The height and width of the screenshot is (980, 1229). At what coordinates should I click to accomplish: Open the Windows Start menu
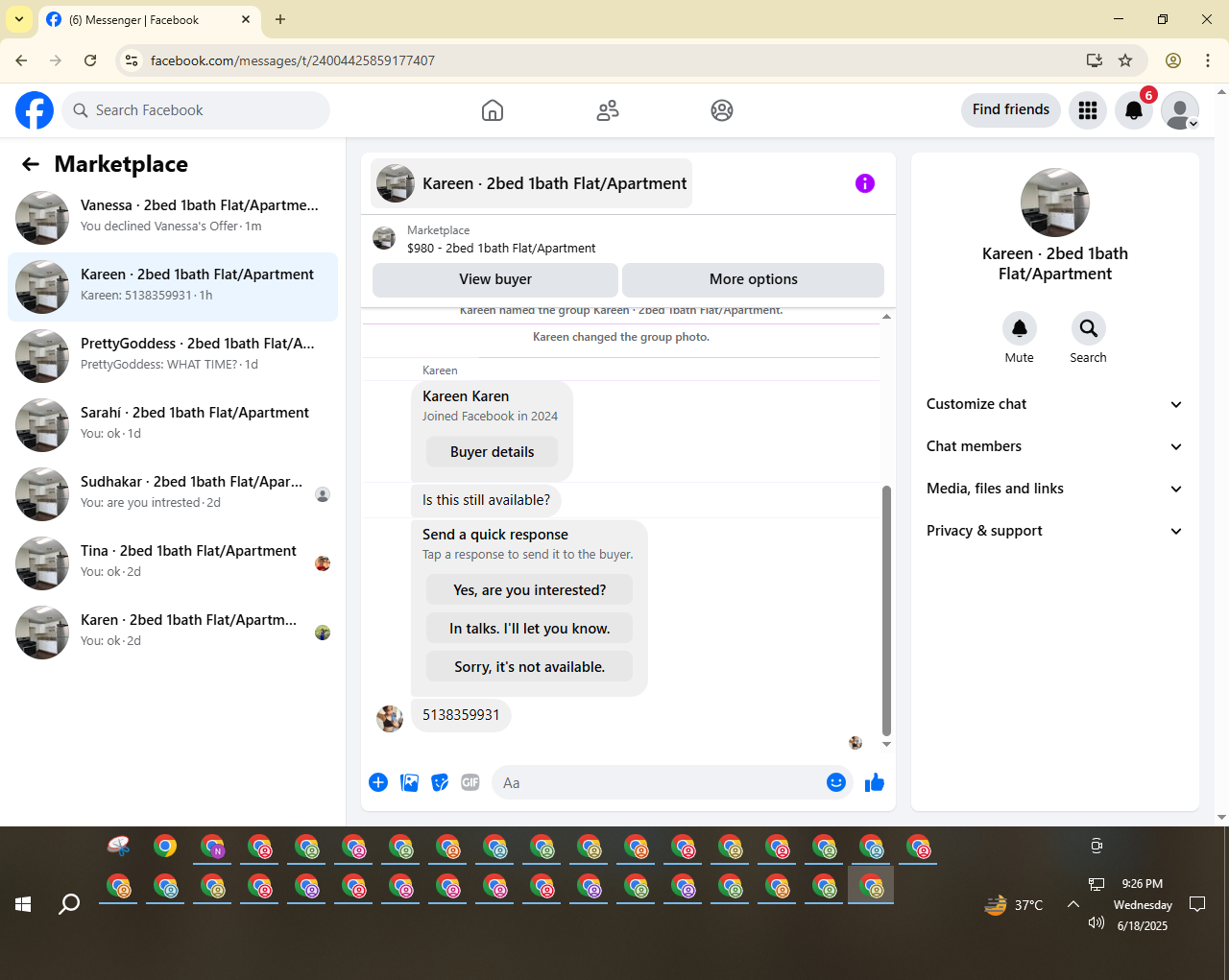click(x=23, y=904)
